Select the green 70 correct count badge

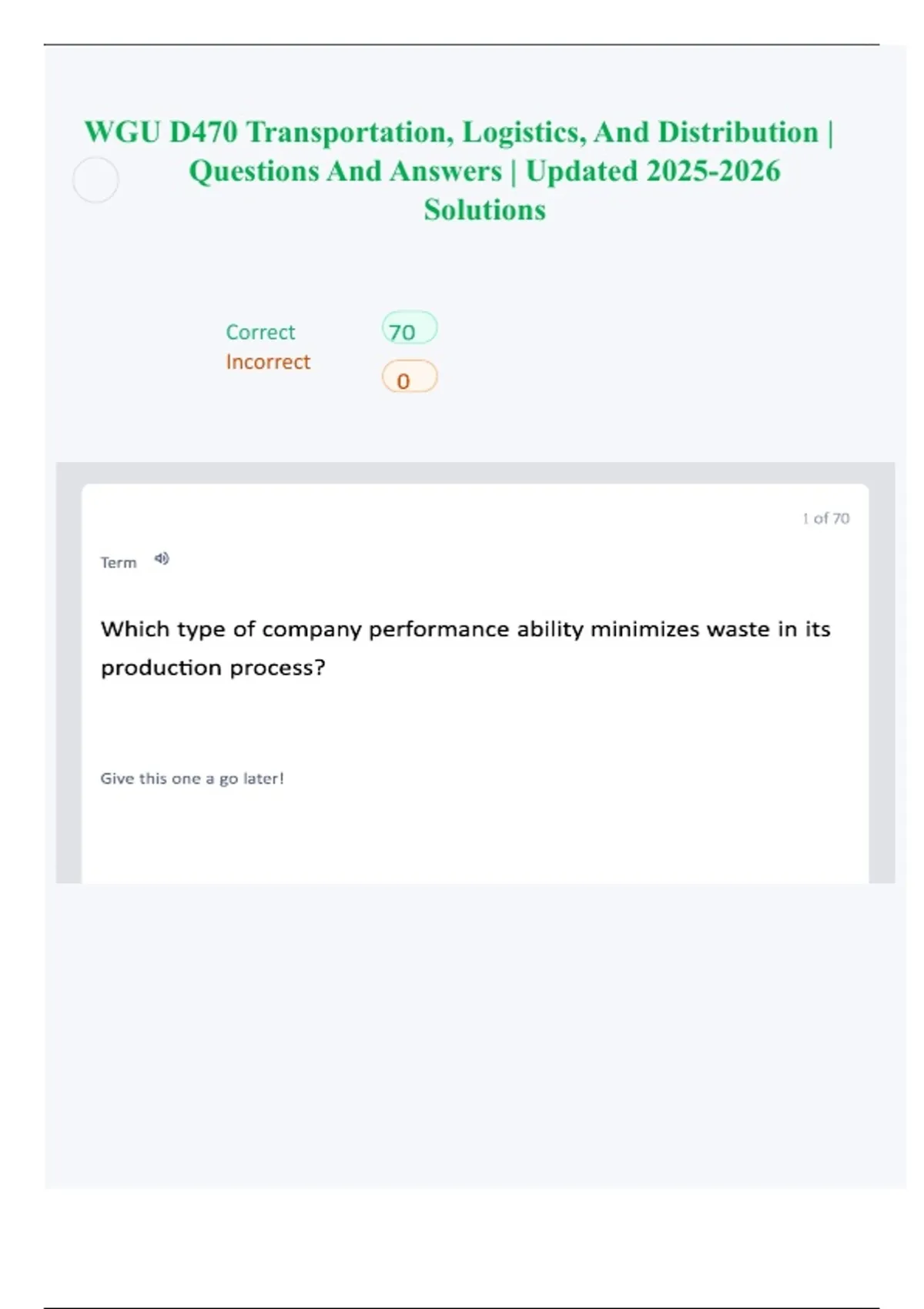point(410,330)
